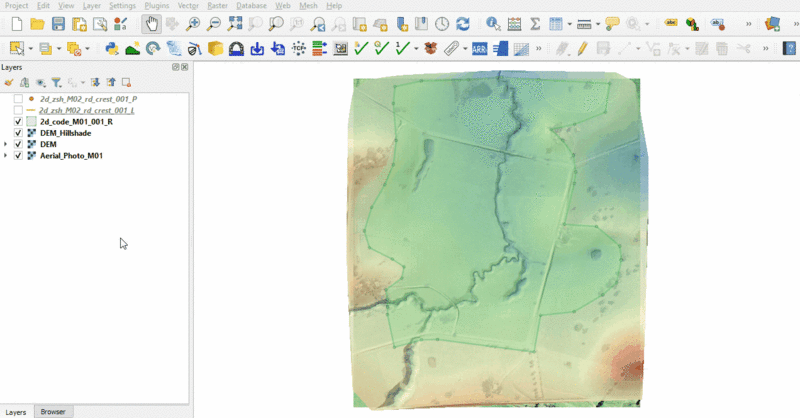
Task: Switch to the Browser tab
Action: 52,411
